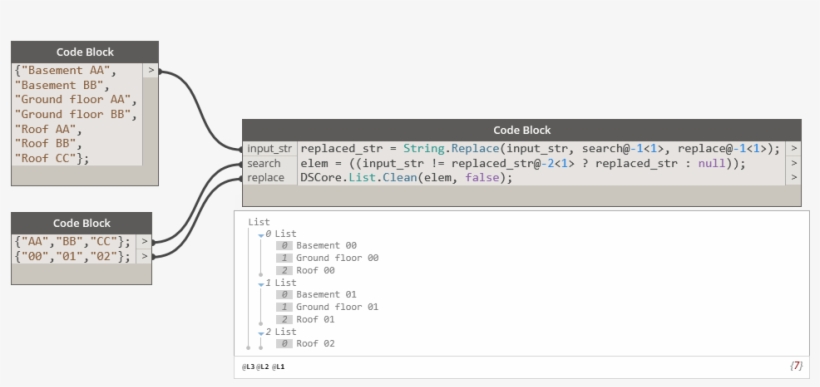820x387 pixels.
Task: Click the DSCore.List.Clean code line
Action: (406, 178)
